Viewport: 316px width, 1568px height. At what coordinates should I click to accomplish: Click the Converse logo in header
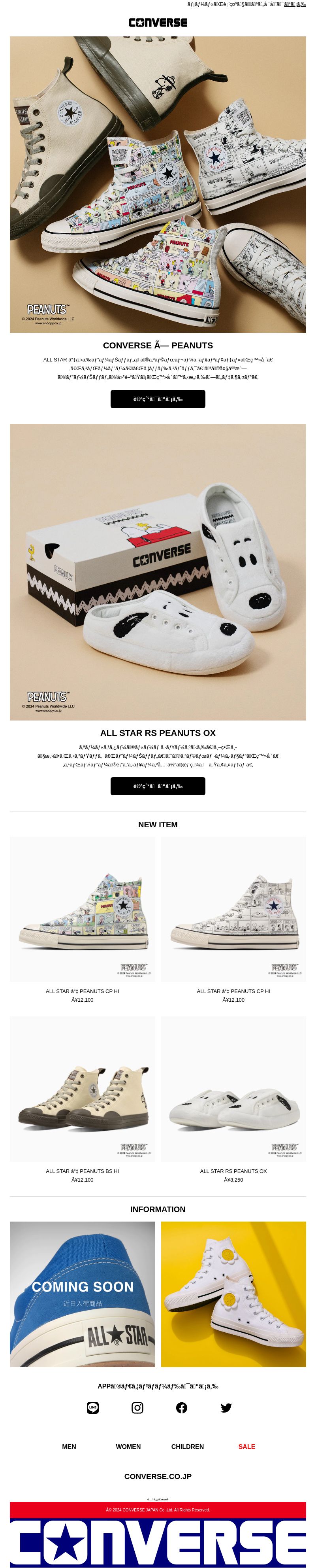pyautogui.click(x=158, y=23)
